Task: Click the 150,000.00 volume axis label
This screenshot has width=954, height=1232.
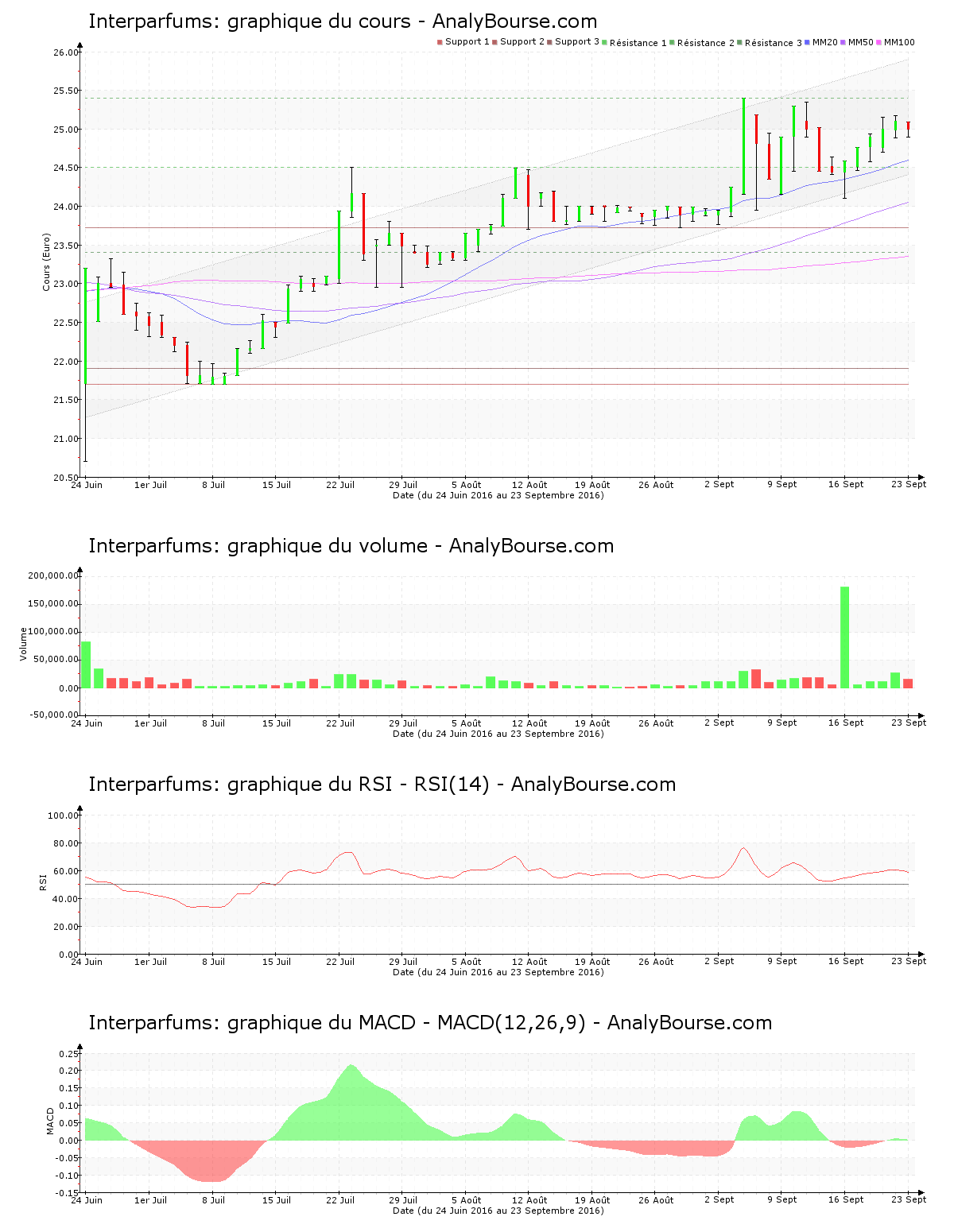Action: point(53,604)
